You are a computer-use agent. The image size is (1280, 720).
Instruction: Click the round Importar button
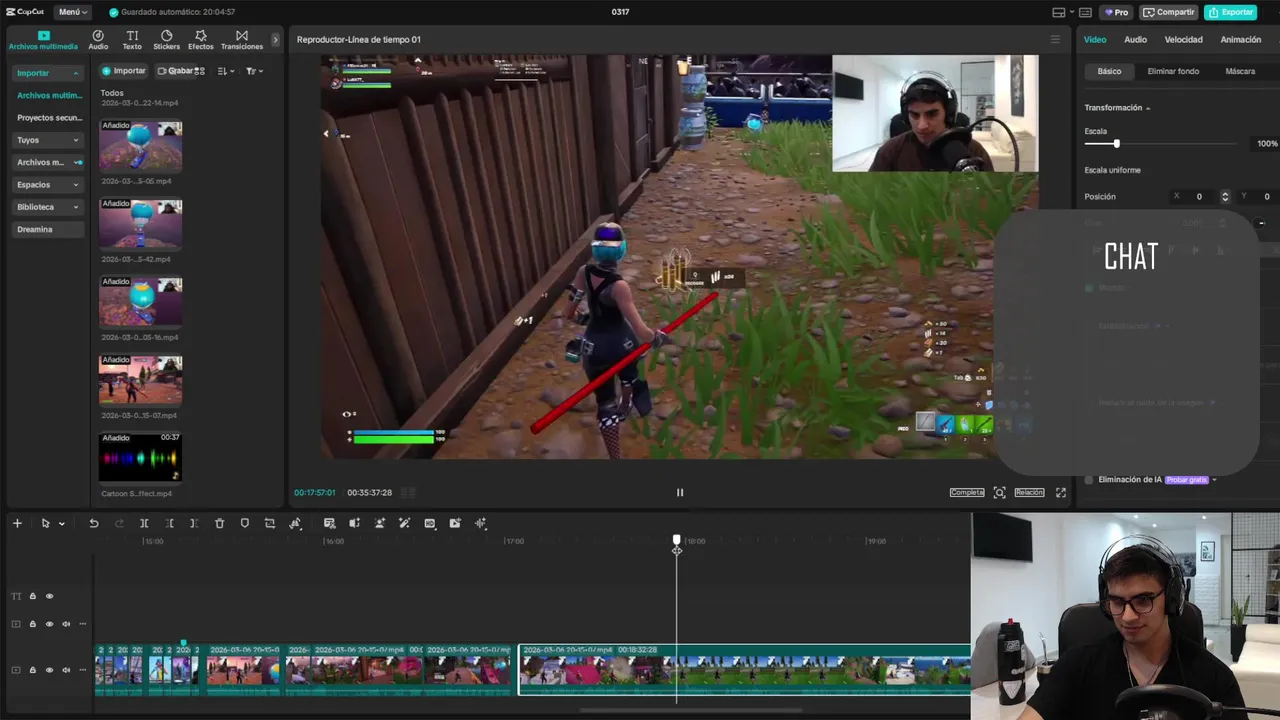[x=123, y=71]
